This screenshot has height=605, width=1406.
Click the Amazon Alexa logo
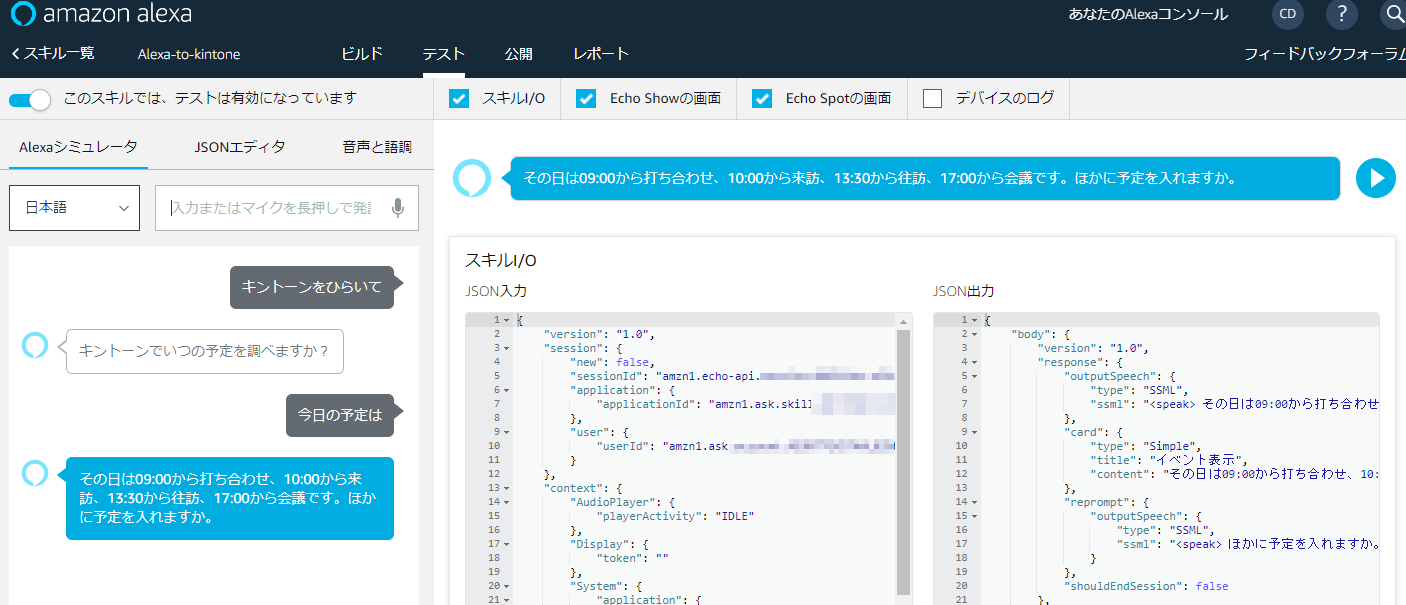(101, 14)
